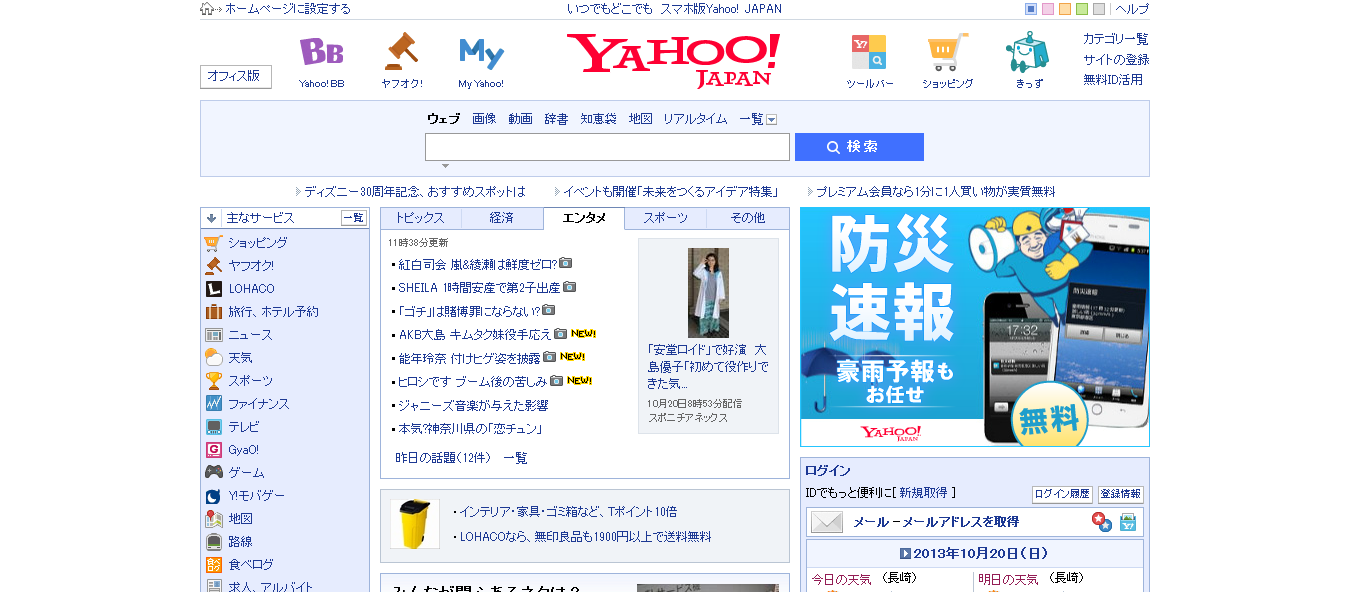1349x592 pixels.
Task: Select the 動画 search tab
Action: point(520,119)
